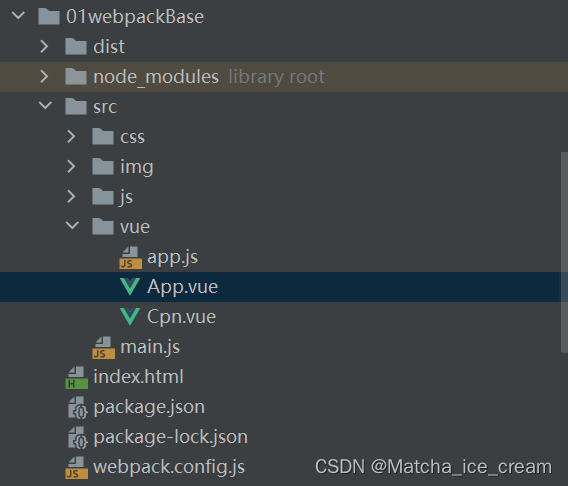Click the JSON icon of package-lock.json

click(78, 438)
